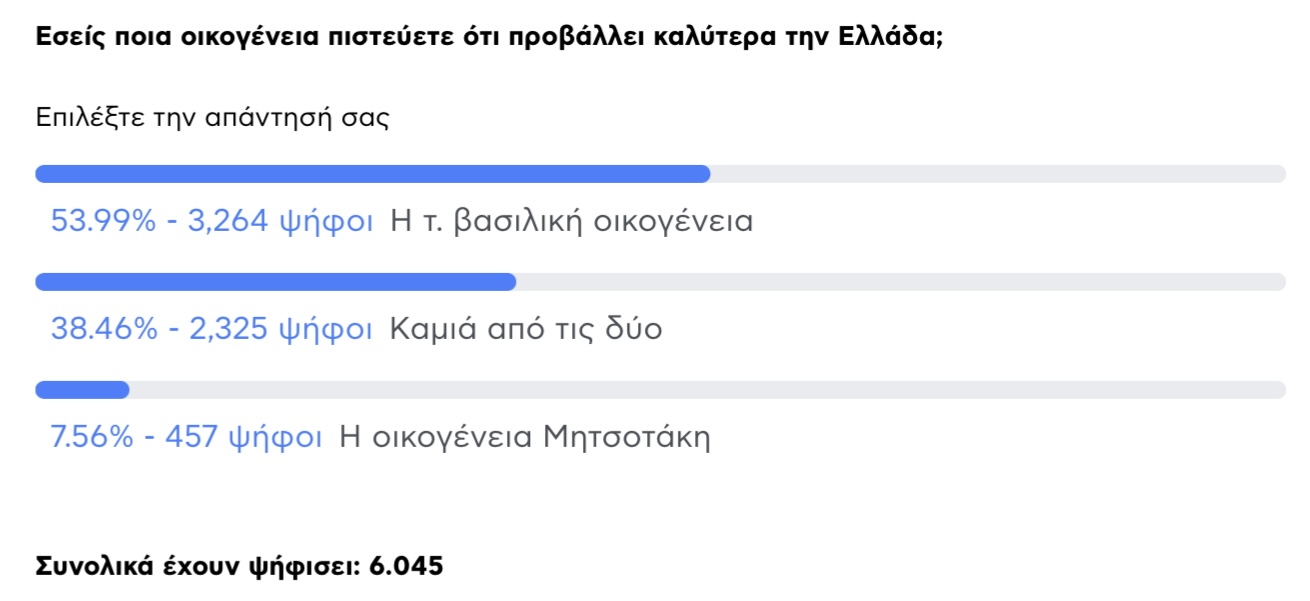Click the empty gray part of the second result bar

click(x=900, y=282)
